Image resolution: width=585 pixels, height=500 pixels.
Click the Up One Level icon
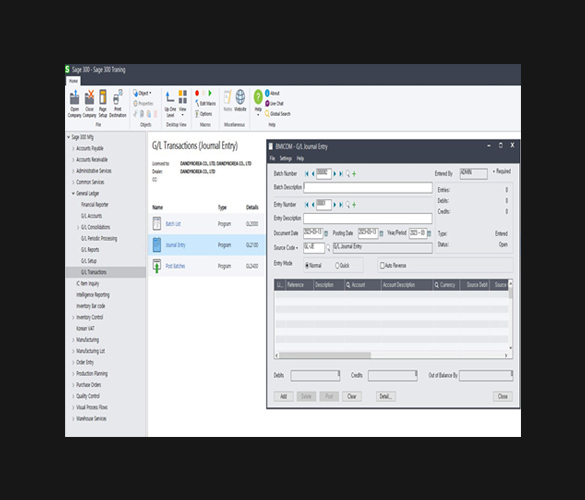click(170, 97)
